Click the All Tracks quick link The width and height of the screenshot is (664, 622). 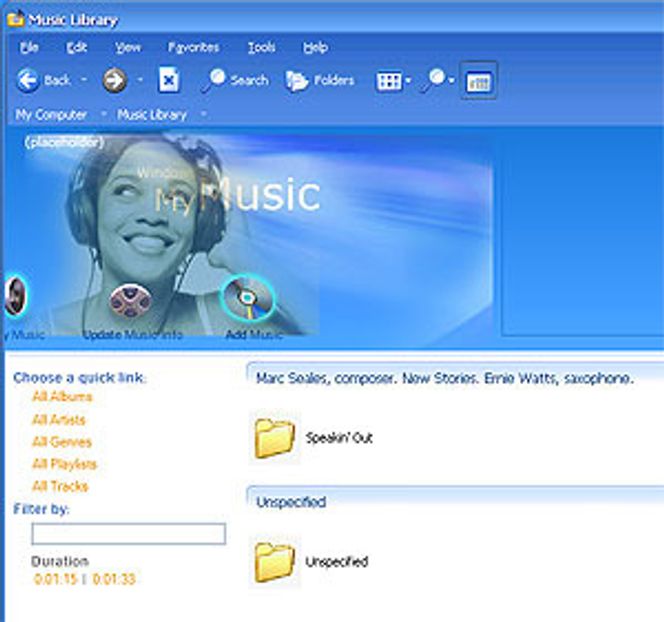pyautogui.click(x=60, y=486)
